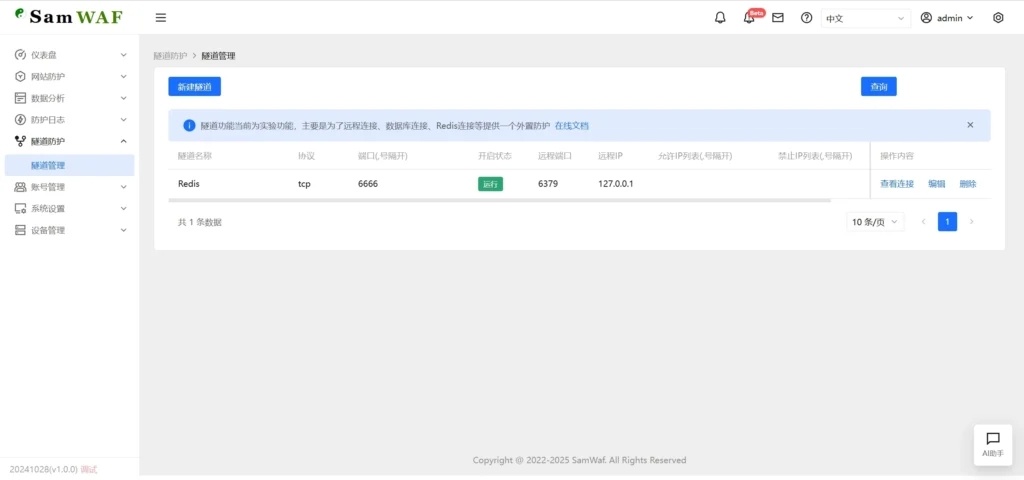Image resolution: width=1024 pixels, height=480 pixels.
Task: Open the settings gear icon
Action: pos(998,18)
